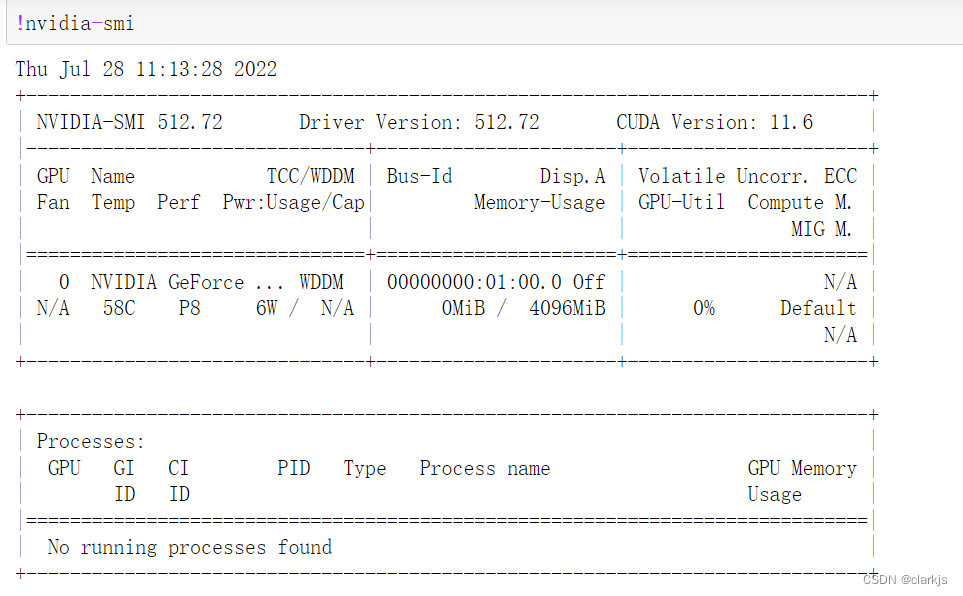This screenshot has width=963, height=596.
Task: Click the Type column header
Action: (365, 468)
